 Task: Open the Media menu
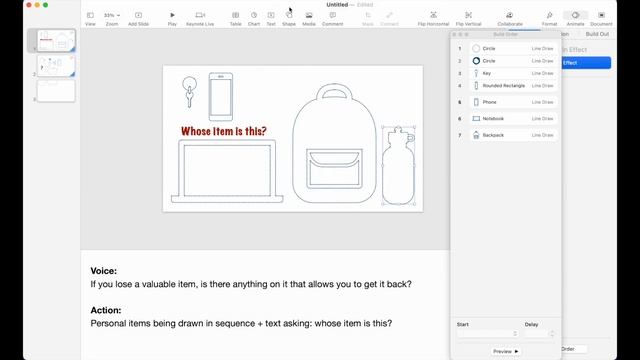[309, 19]
